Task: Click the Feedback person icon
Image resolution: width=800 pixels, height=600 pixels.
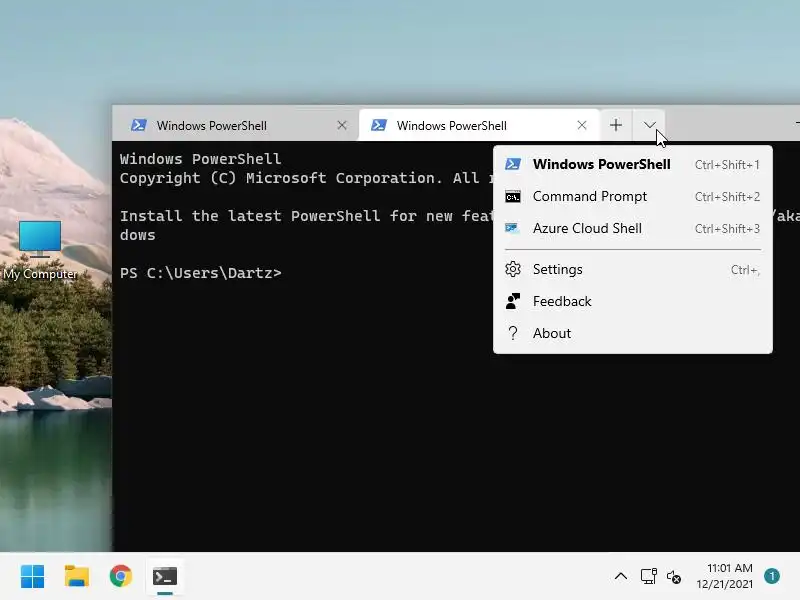Action: [x=513, y=301]
